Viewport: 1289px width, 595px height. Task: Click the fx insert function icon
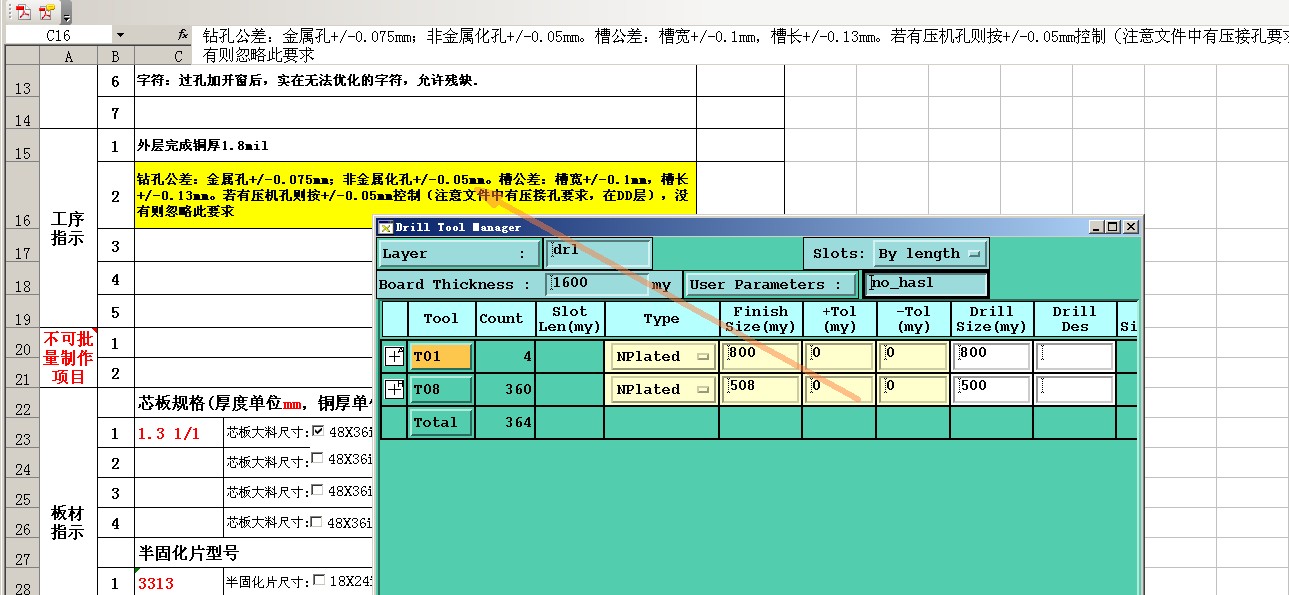coord(182,35)
